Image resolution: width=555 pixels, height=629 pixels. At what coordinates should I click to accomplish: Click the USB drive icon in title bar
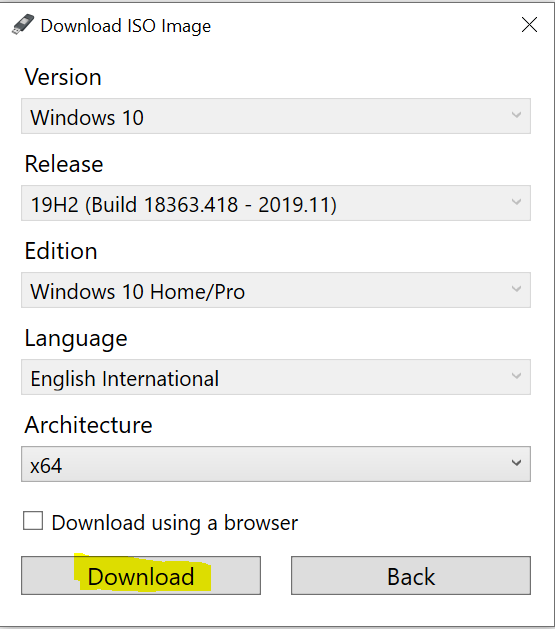pos(23,24)
